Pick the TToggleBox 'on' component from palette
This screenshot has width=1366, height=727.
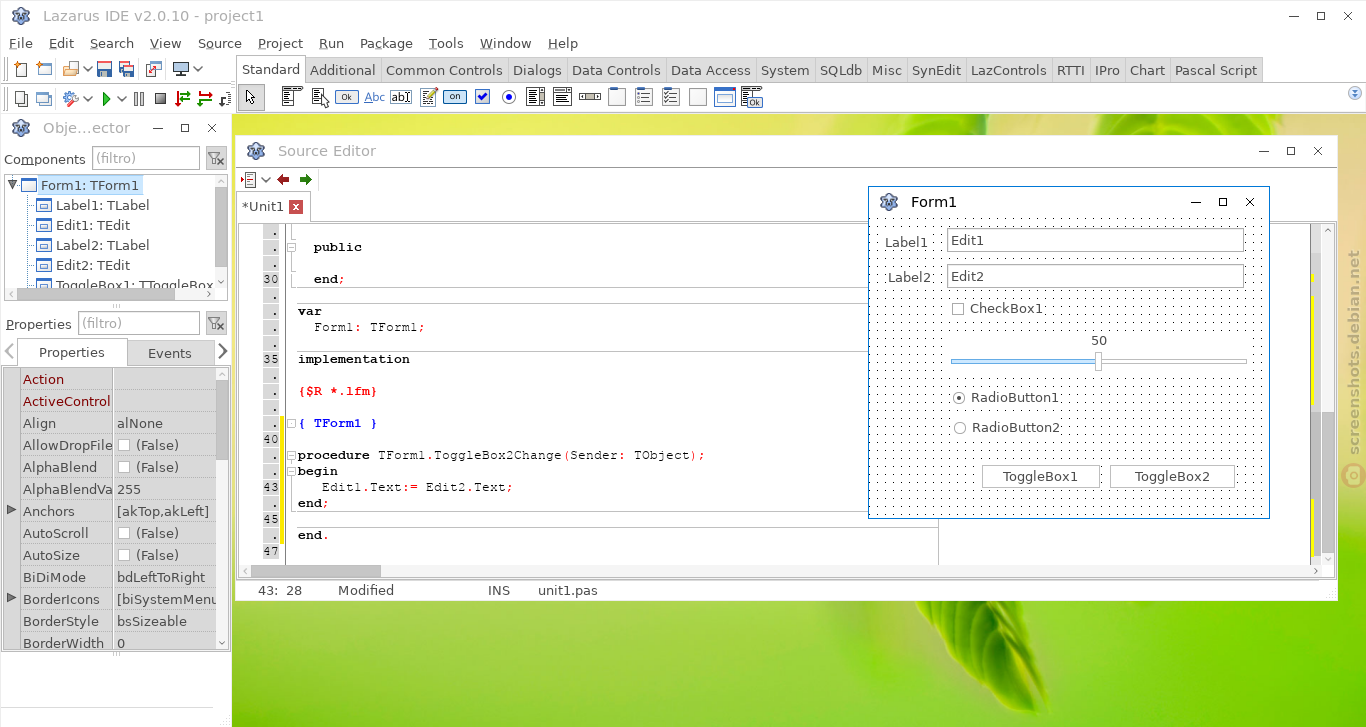click(x=455, y=97)
